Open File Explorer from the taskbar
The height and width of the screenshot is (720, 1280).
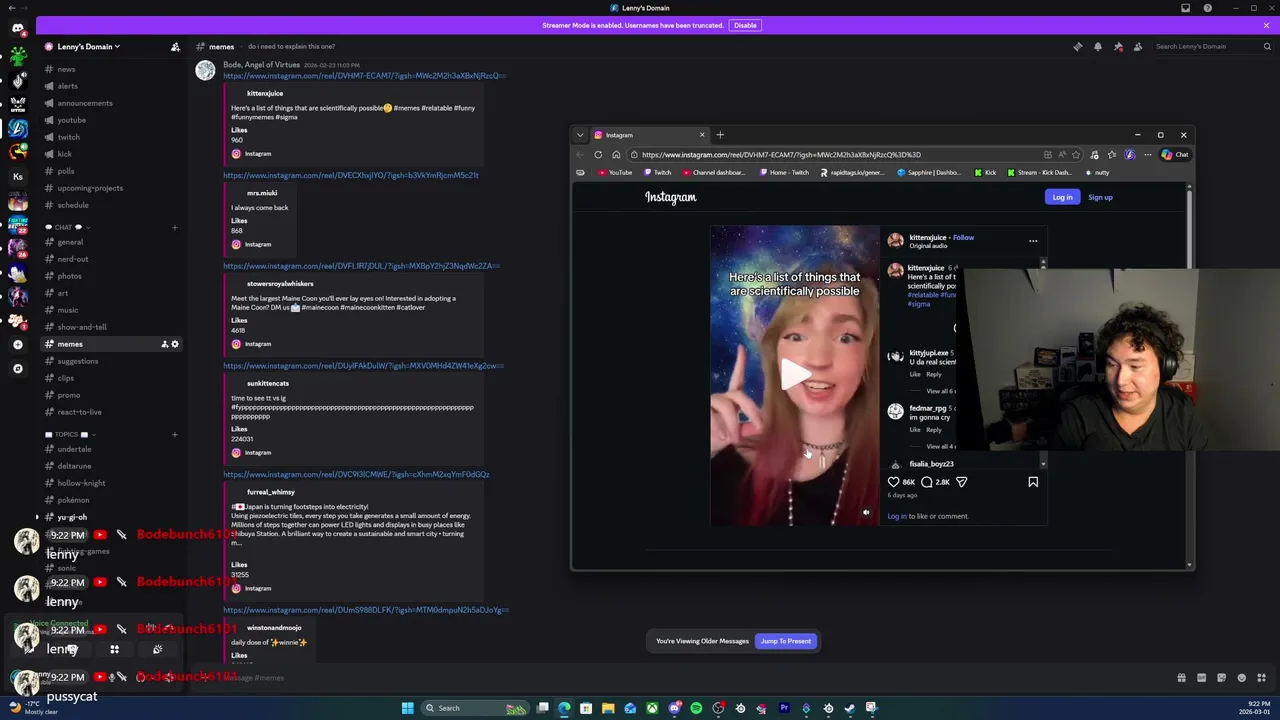coord(608,708)
